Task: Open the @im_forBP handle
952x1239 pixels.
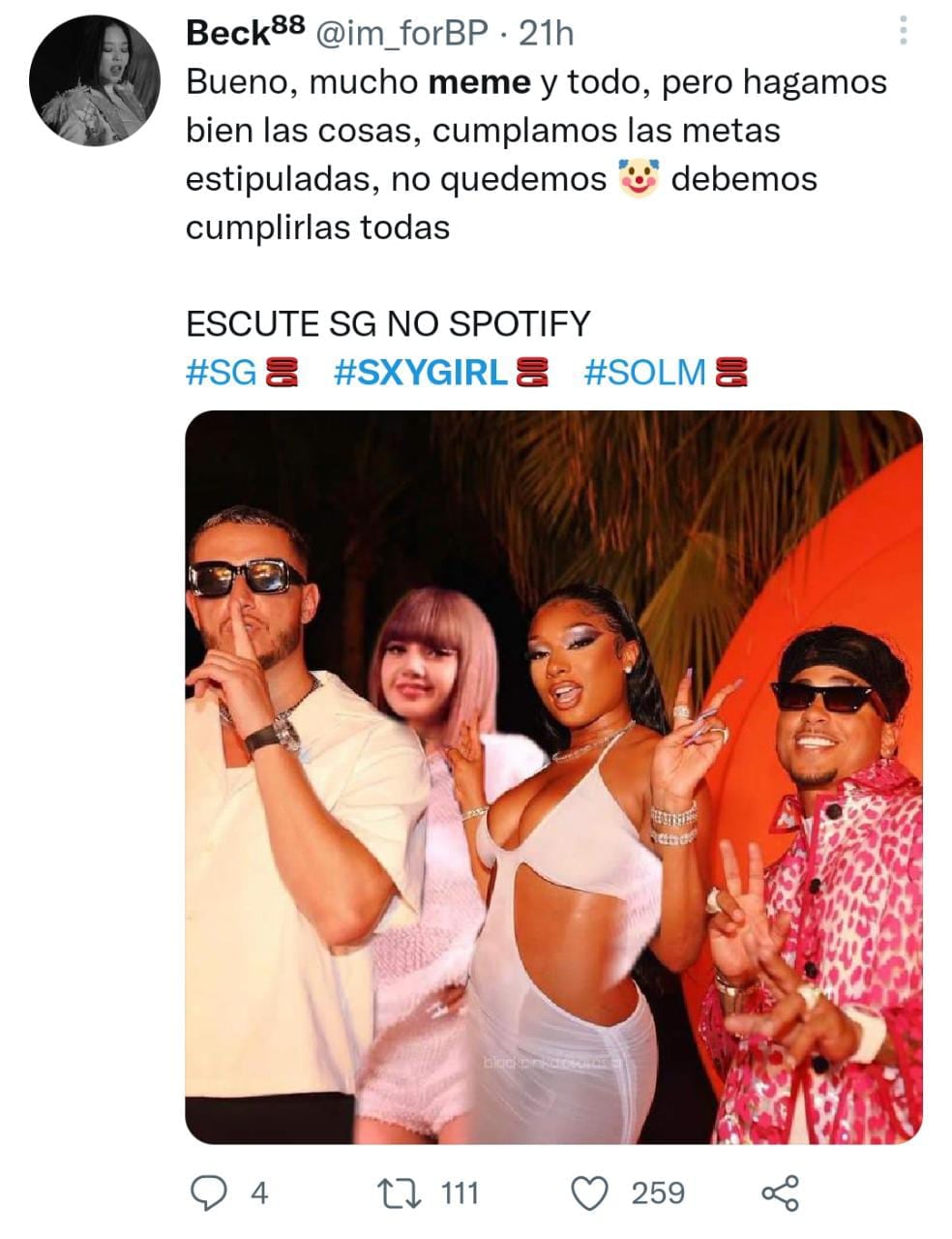Action: click(x=401, y=34)
